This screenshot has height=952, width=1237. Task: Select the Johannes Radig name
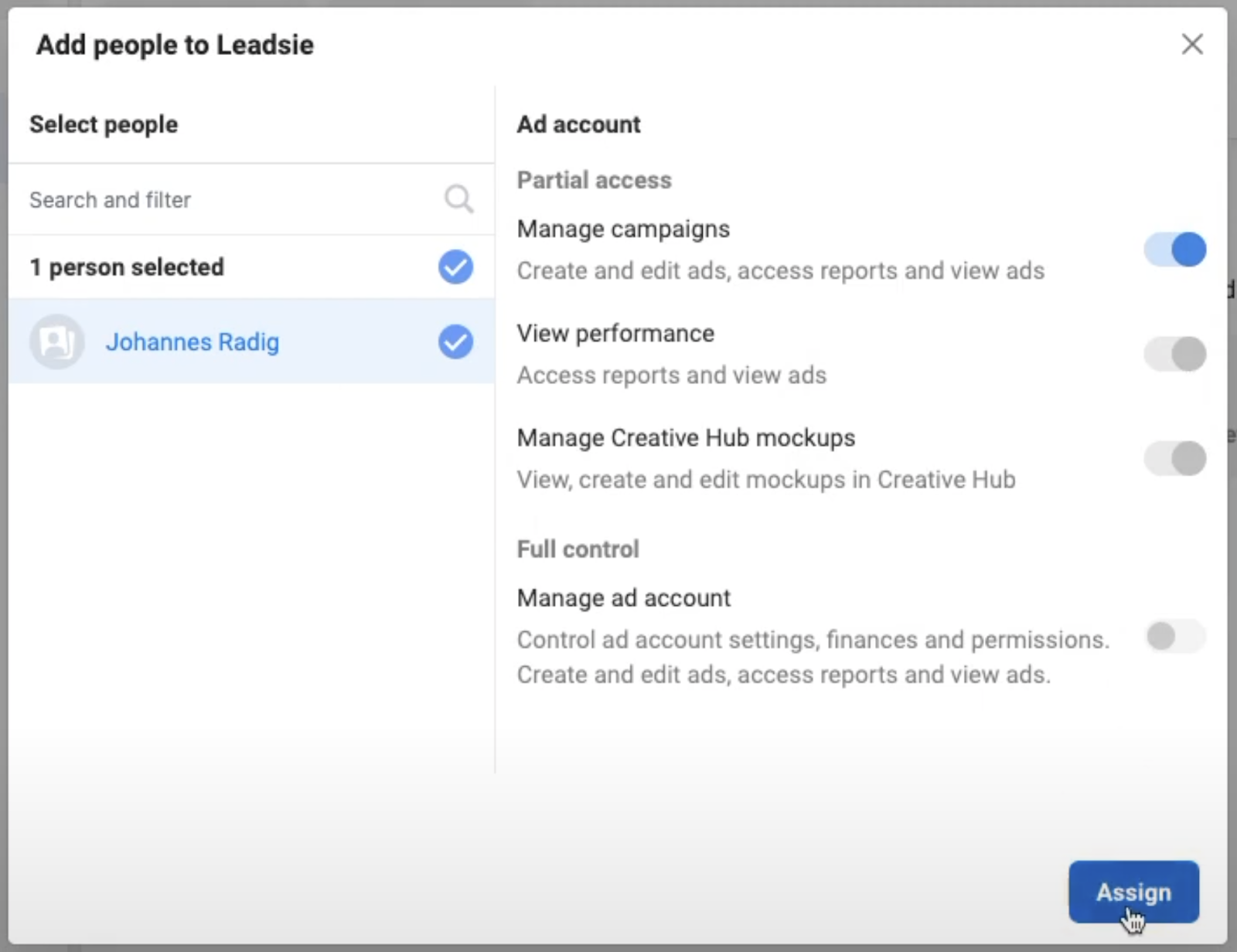(193, 342)
